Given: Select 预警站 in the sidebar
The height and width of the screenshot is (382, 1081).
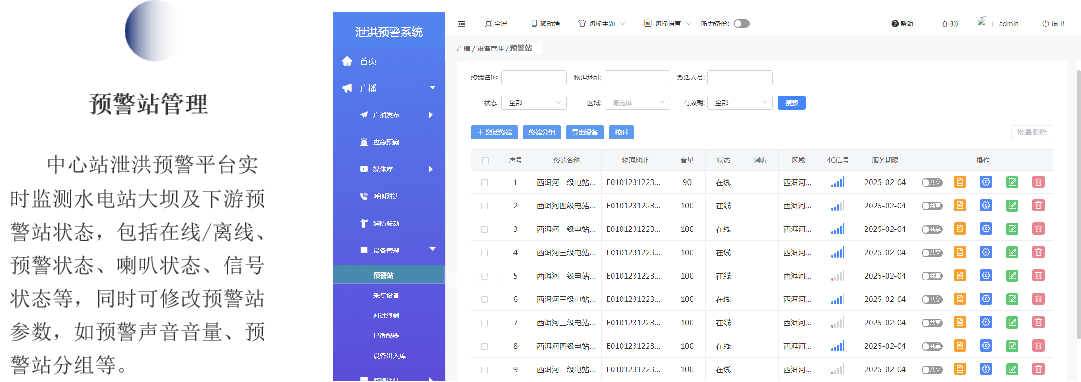Looking at the screenshot, I should click(389, 275).
